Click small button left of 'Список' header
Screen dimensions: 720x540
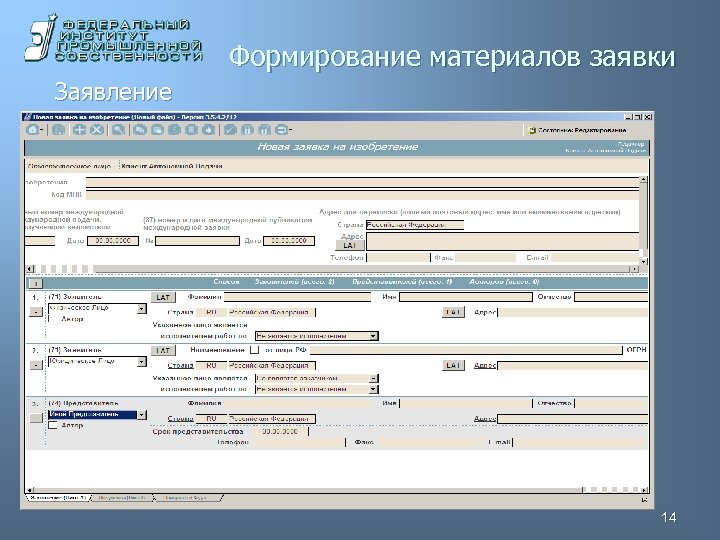tap(35, 283)
